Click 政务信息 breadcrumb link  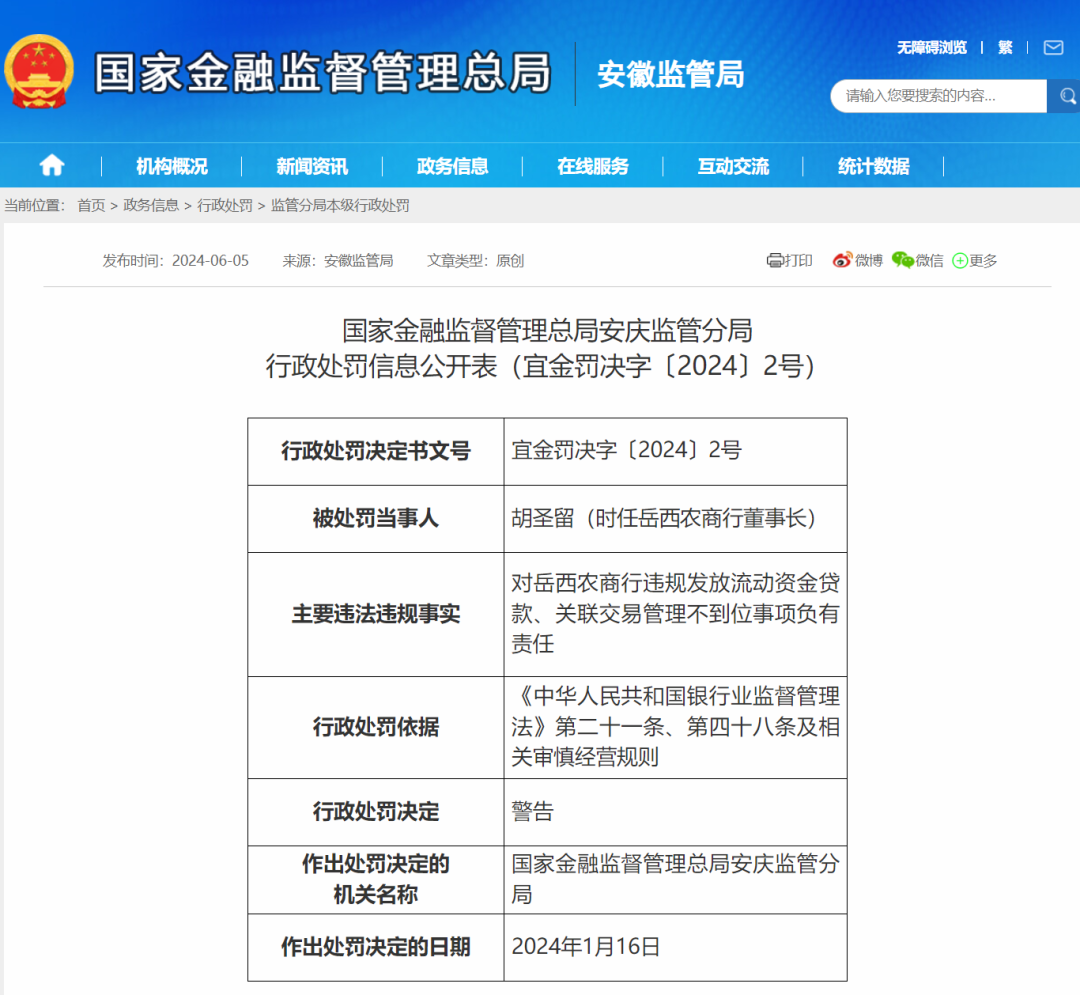[151, 205]
